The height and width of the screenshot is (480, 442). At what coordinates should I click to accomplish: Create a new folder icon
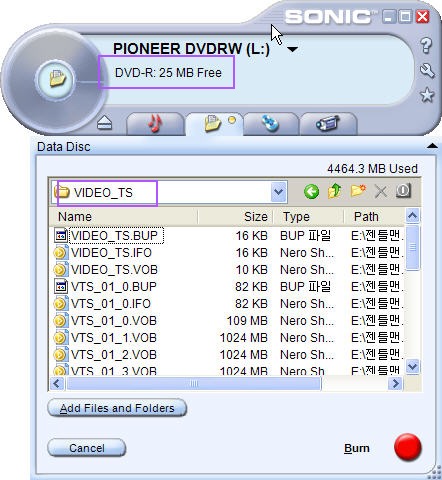click(x=358, y=191)
